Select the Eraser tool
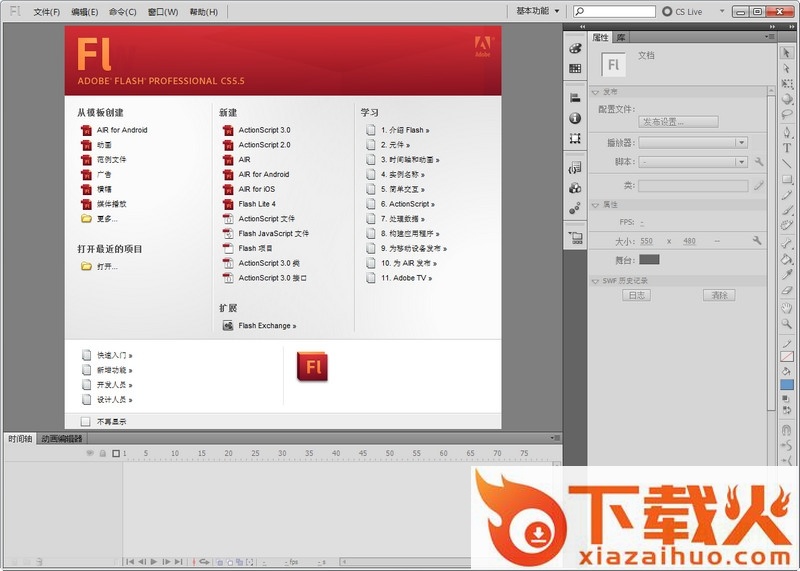The width and height of the screenshot is (800, 571). [x=787, y=290]
